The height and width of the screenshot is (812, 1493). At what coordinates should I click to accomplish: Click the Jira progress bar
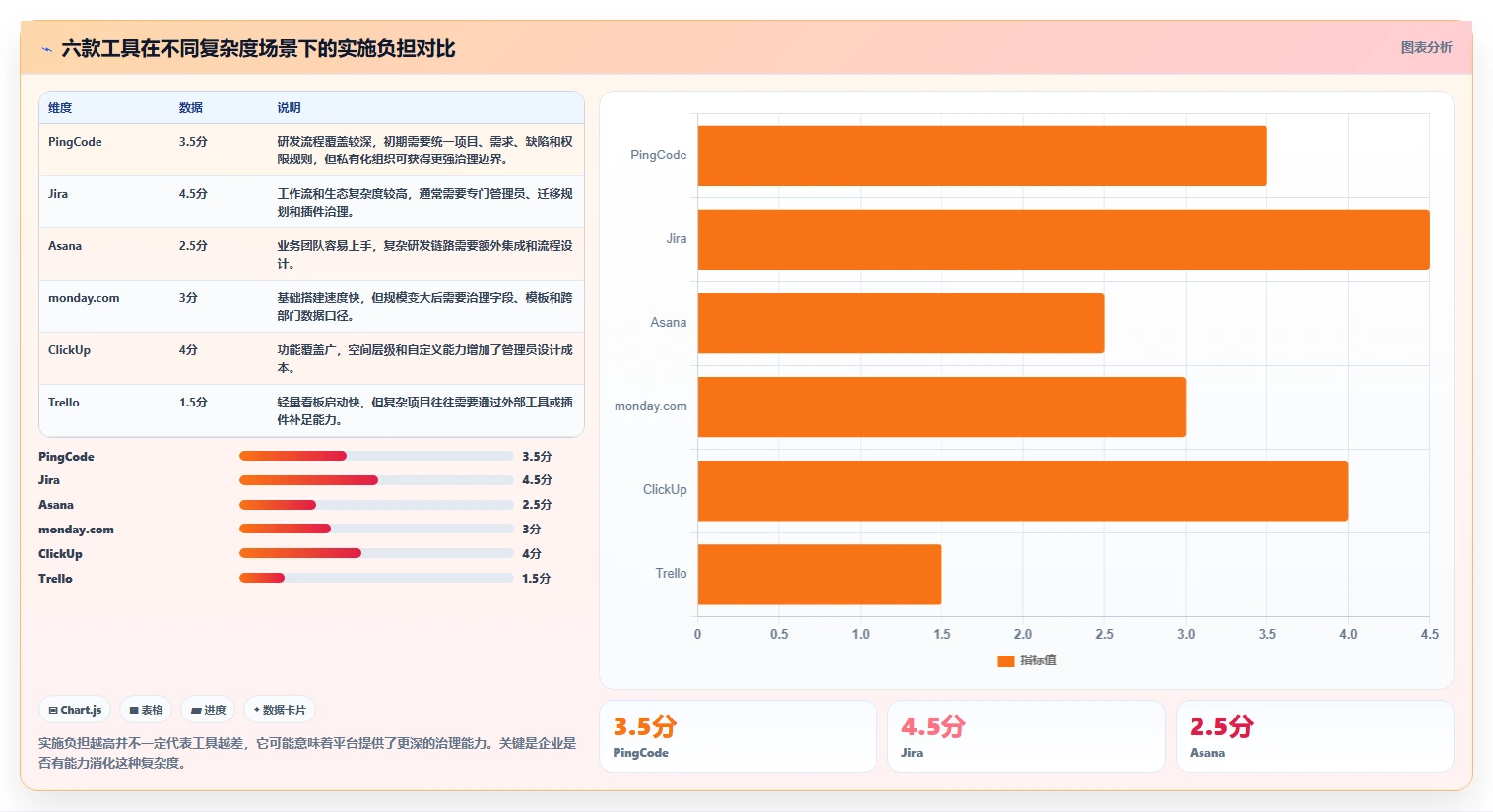(376, 480)
